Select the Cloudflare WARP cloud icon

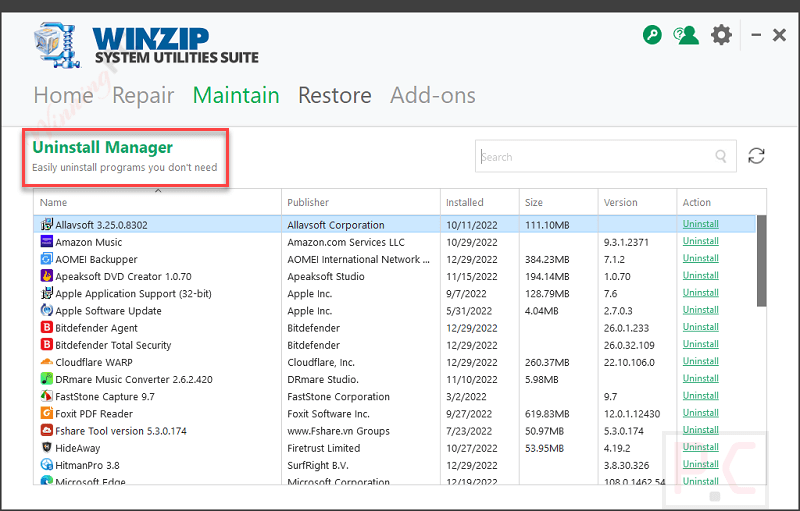(46, 362)
